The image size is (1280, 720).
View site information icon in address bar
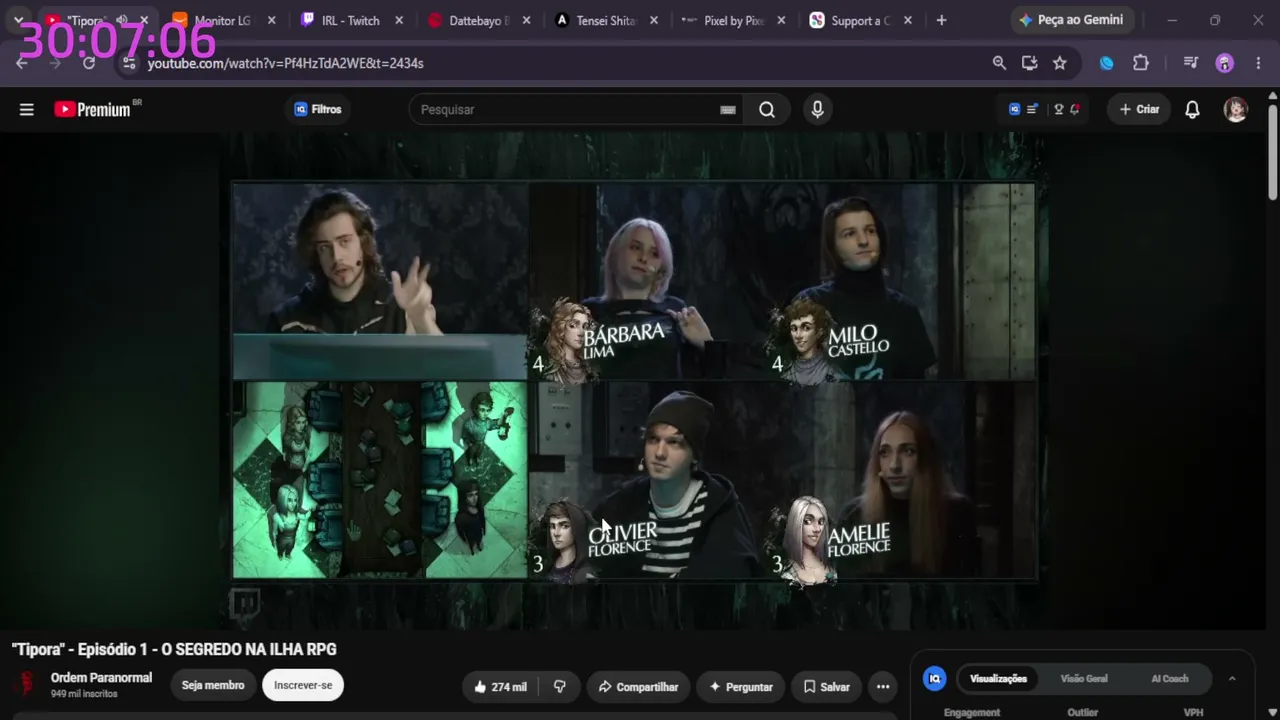coord(128,63)
